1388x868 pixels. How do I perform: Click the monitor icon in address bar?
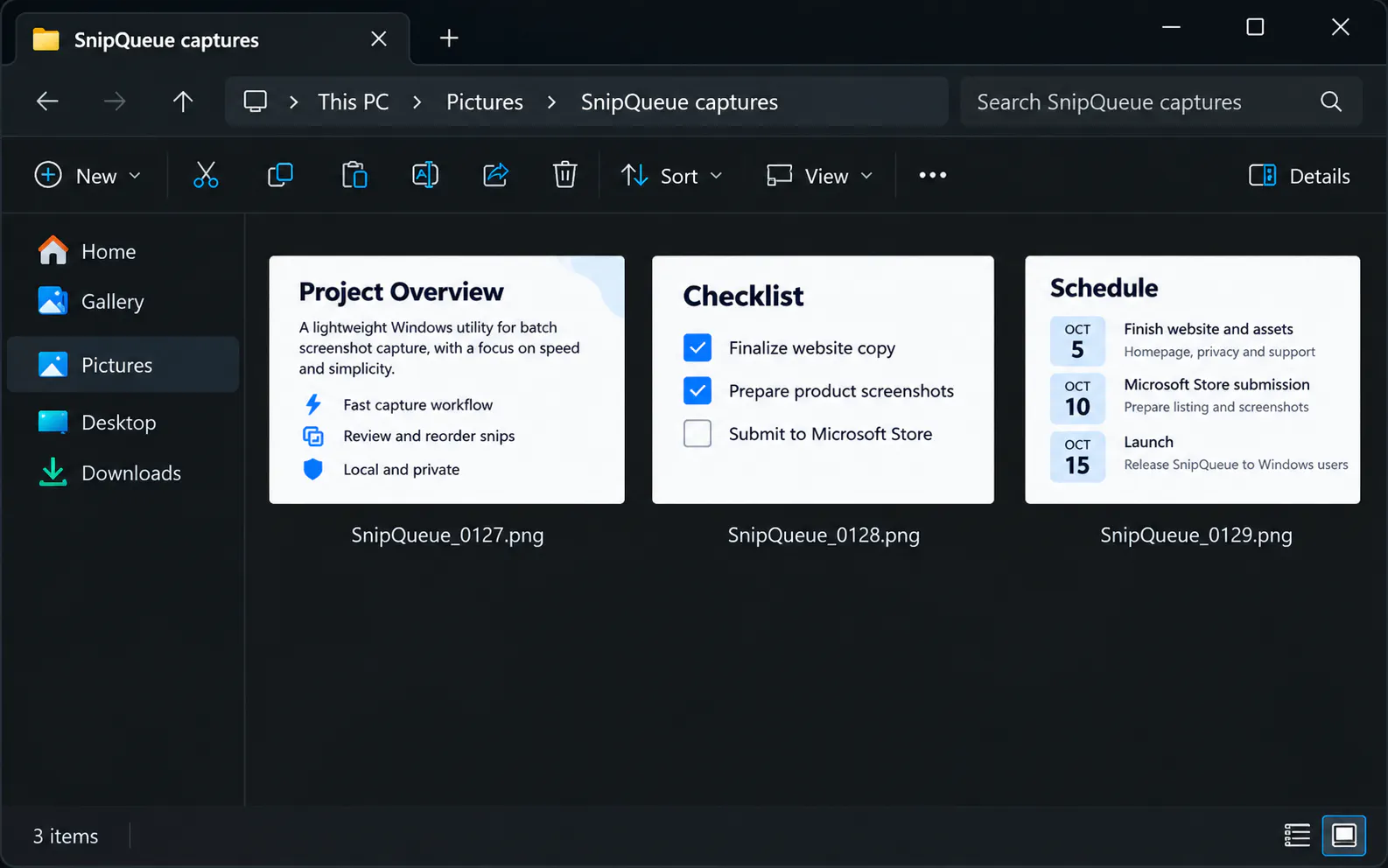(x=256, y=101)
